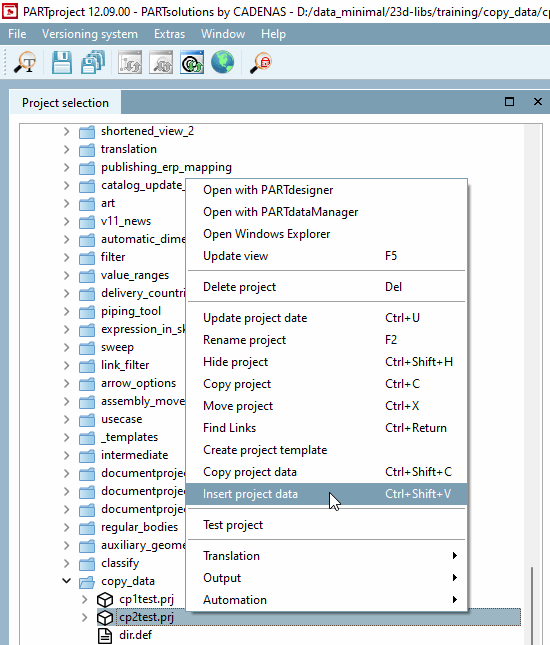Maximize the Project selection panel
Screen dimensions: 550x645
[x=509, y=102]
